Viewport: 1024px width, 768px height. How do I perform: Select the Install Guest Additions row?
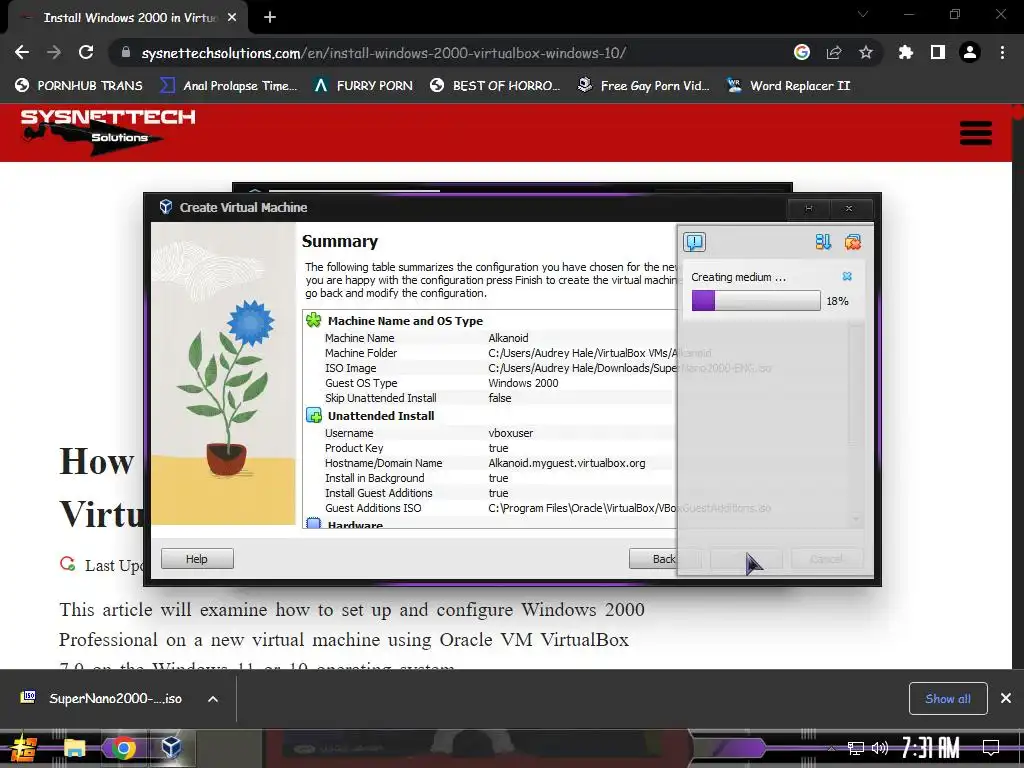490,493
